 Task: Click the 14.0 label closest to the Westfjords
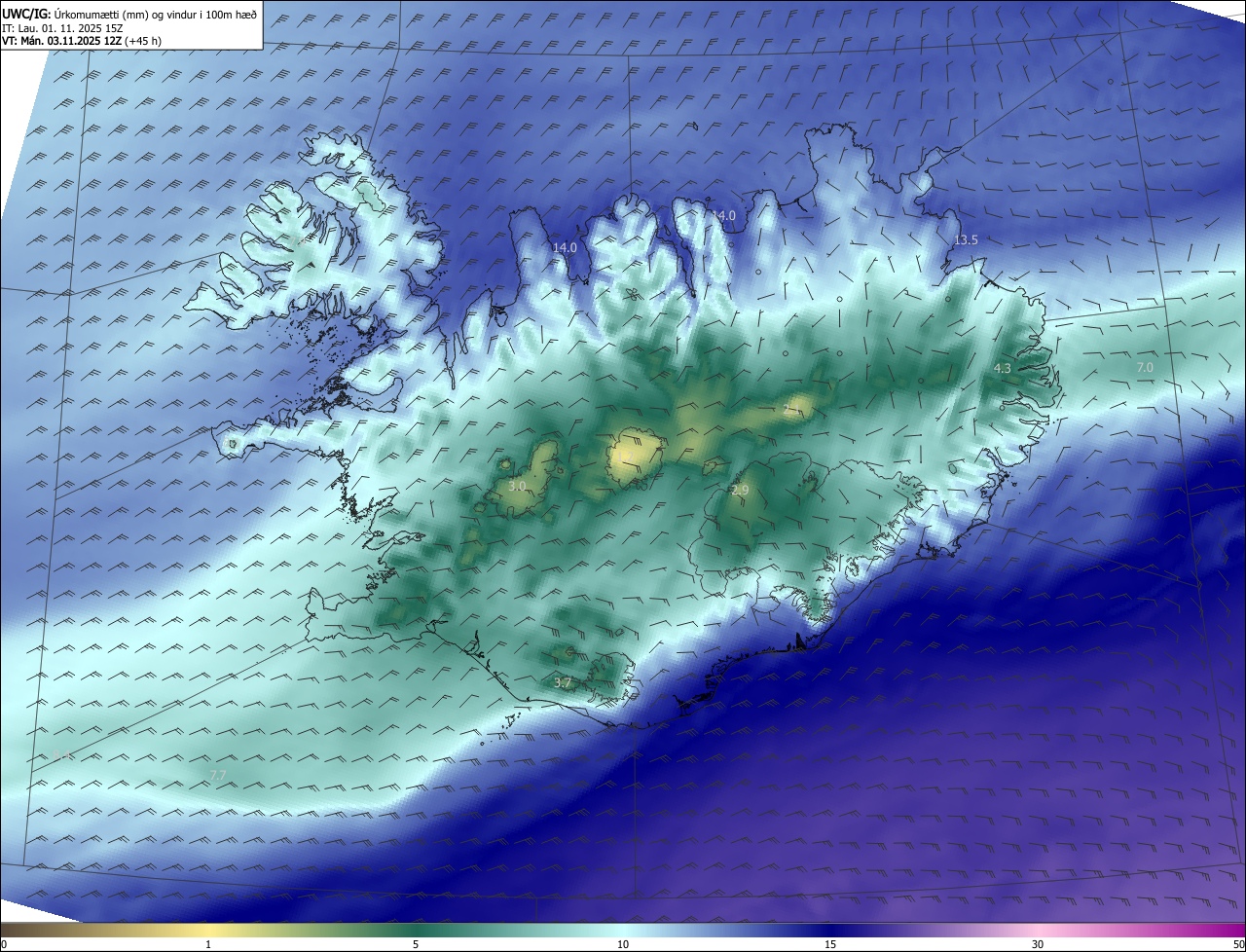[565, 248]
